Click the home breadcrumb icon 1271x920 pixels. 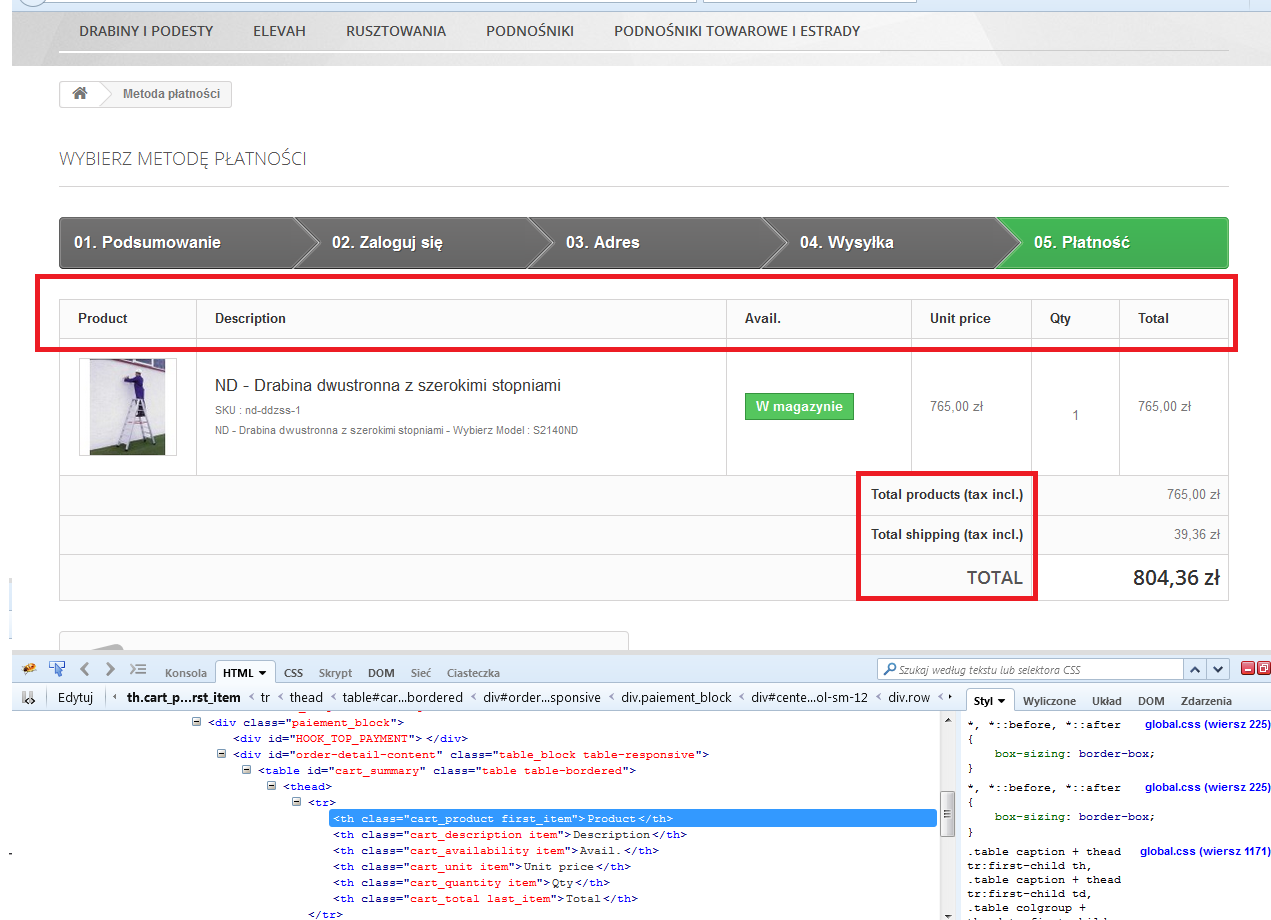(x=79, y=94)
